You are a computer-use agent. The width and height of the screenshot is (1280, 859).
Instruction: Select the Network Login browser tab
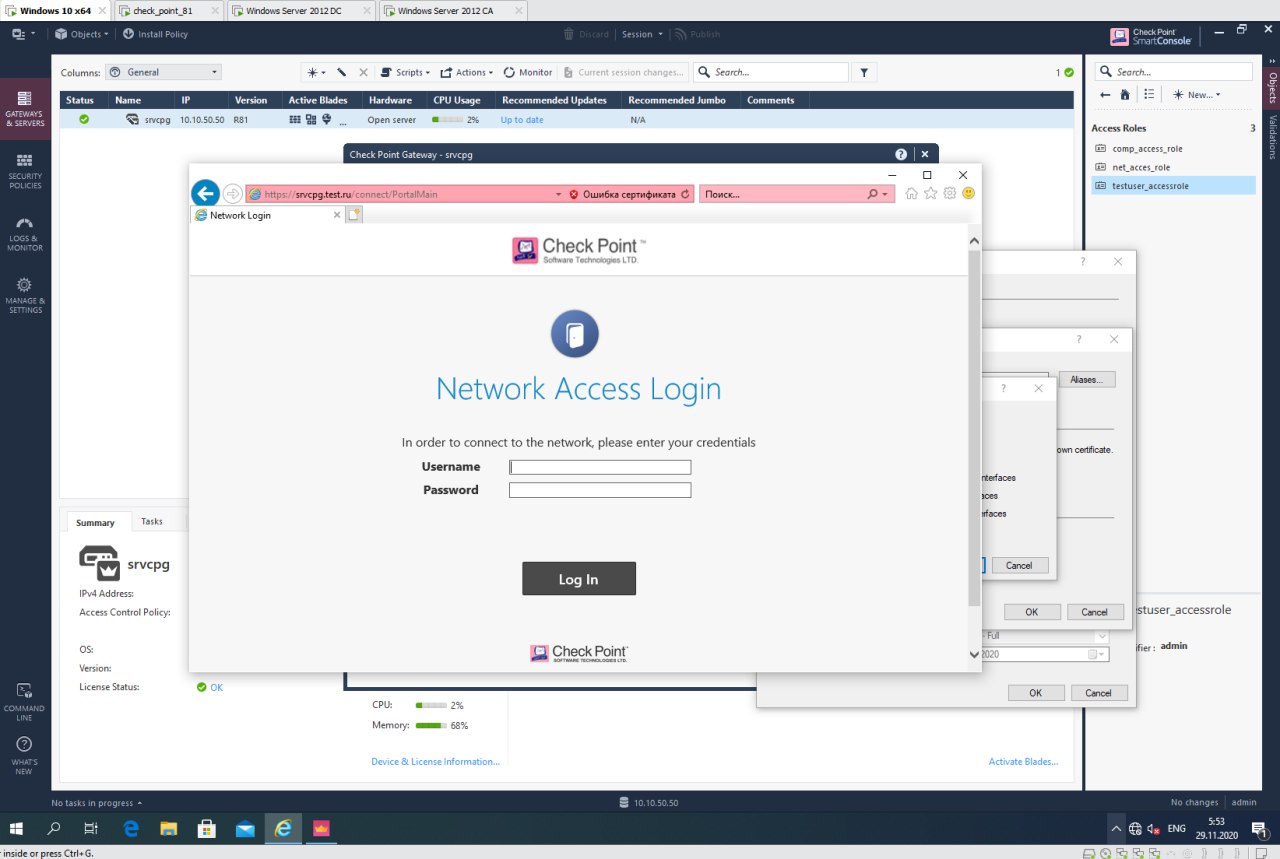266,215
